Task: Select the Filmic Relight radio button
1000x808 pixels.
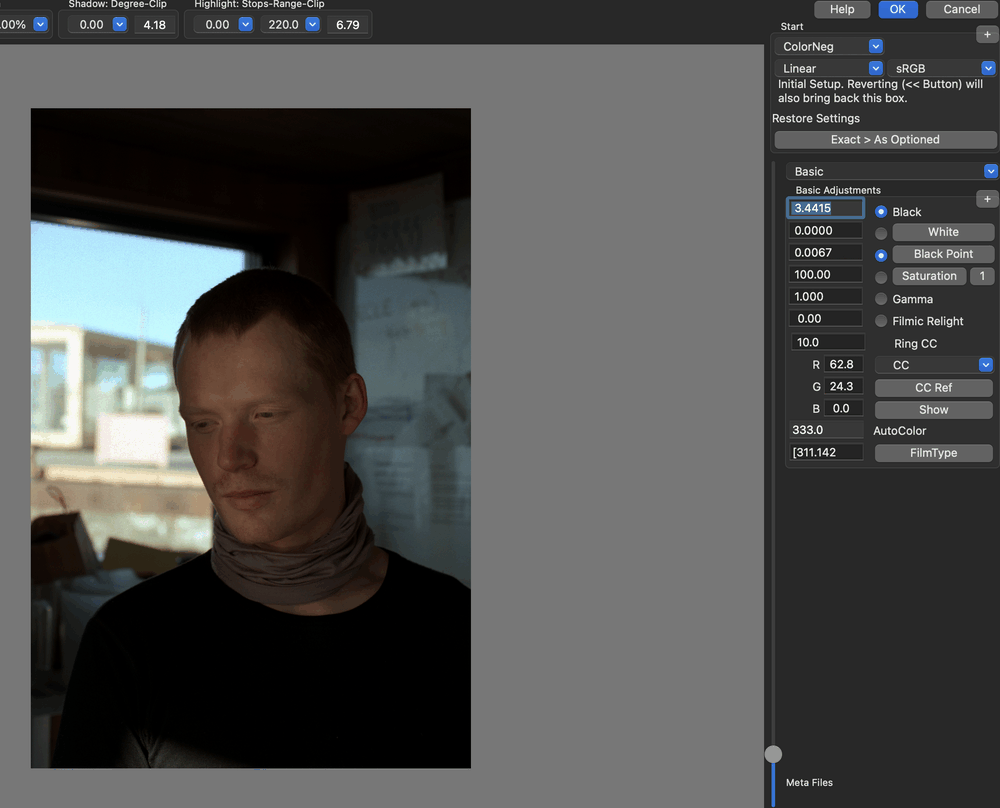Action: pos(881,321)
